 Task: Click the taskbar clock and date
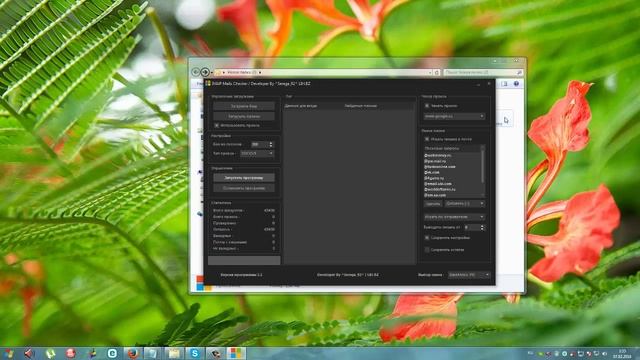(622, 353)
